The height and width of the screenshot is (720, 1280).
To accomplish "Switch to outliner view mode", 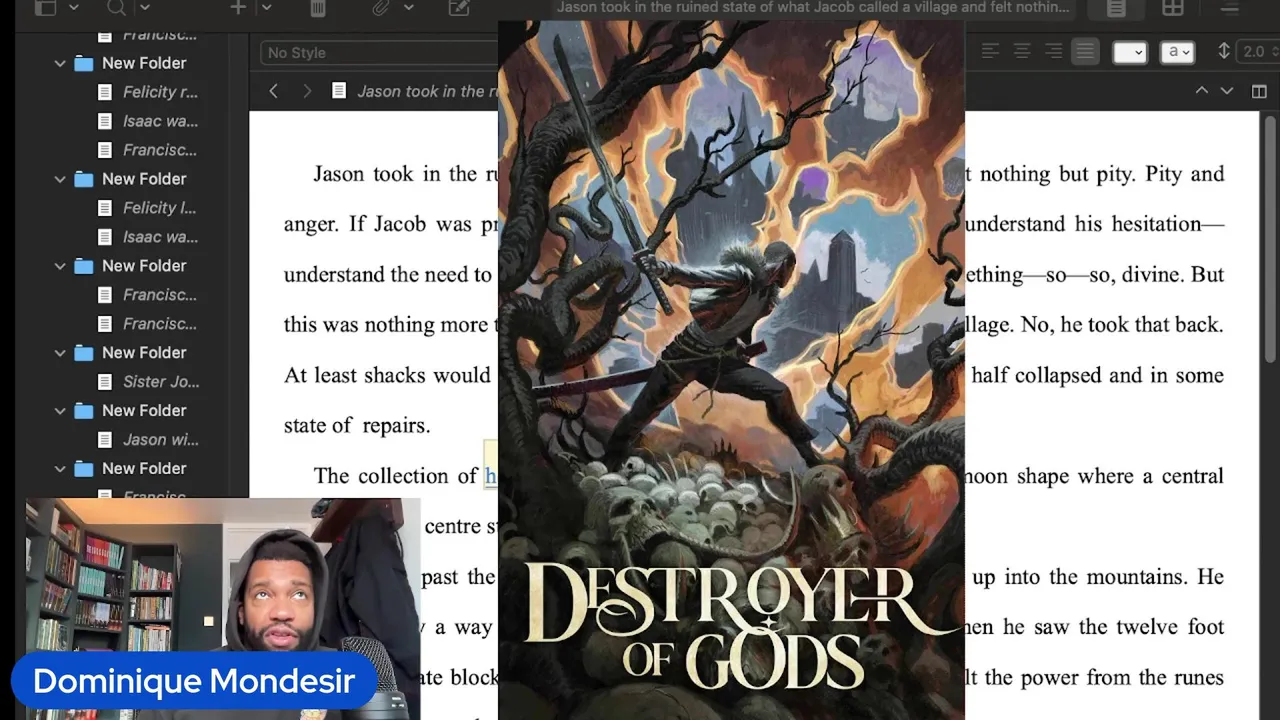I will tap(1230, 8).
